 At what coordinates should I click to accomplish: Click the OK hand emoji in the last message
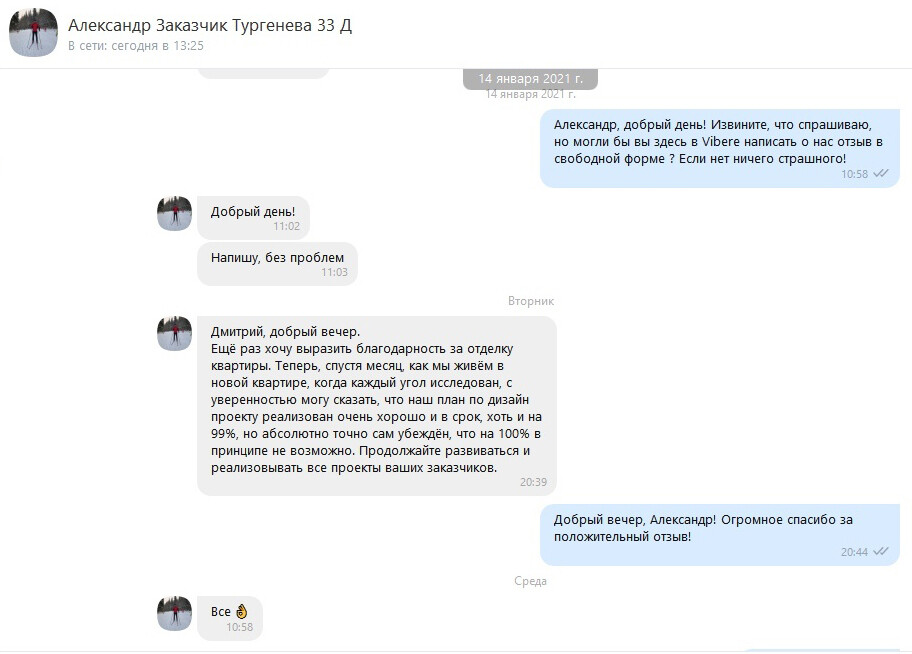click(x=241, y=612)
